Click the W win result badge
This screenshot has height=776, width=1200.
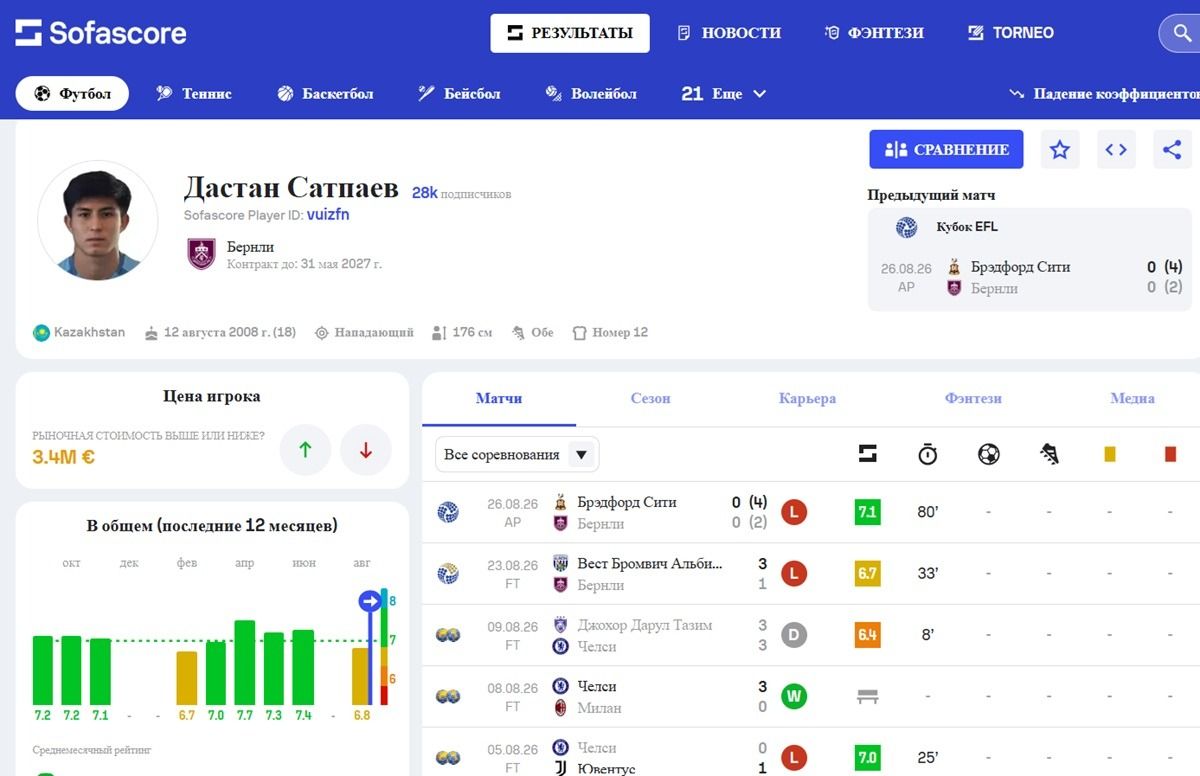click(x=794, y=697)
